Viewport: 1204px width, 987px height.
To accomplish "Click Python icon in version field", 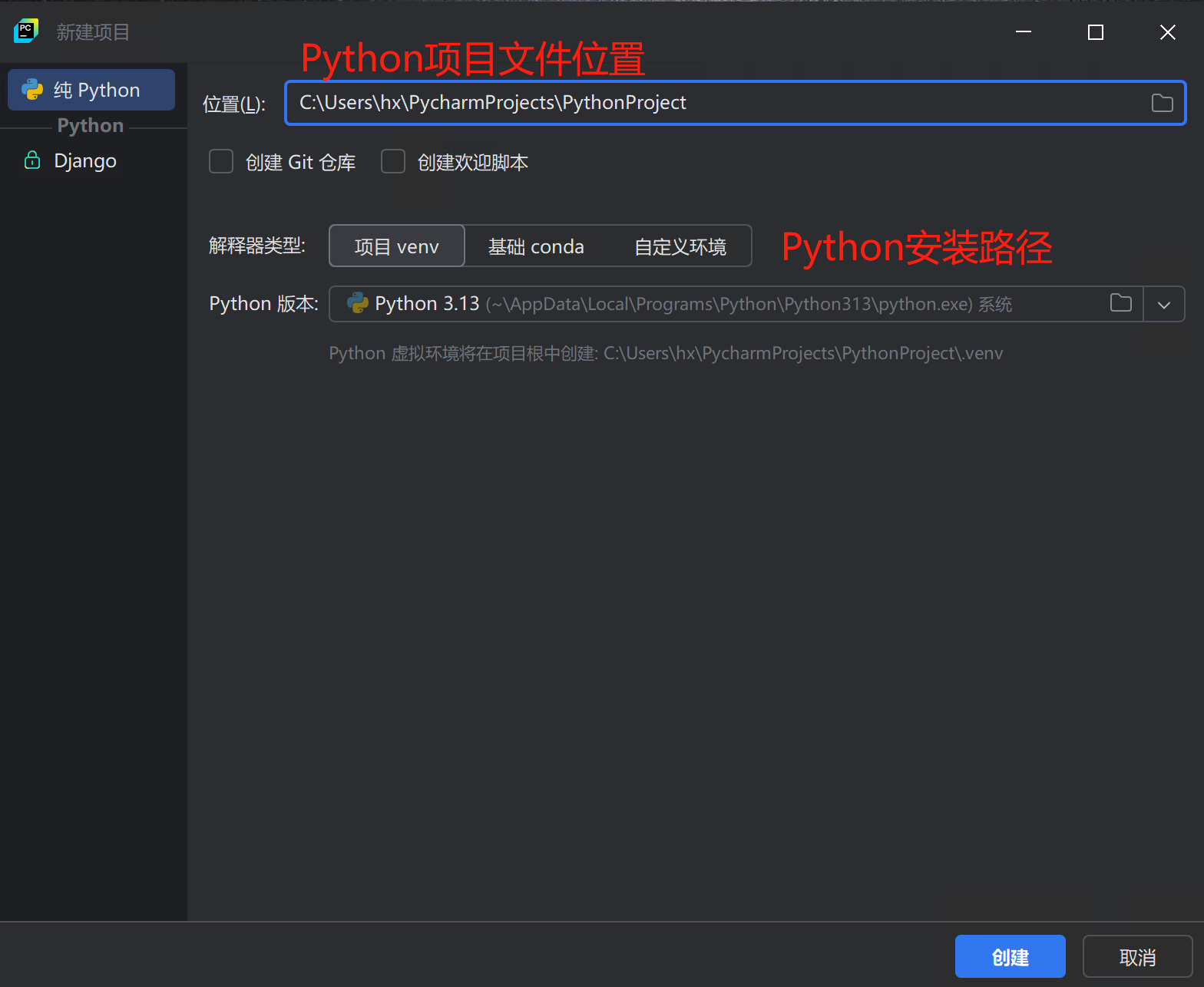I will [x=358, y=303].
